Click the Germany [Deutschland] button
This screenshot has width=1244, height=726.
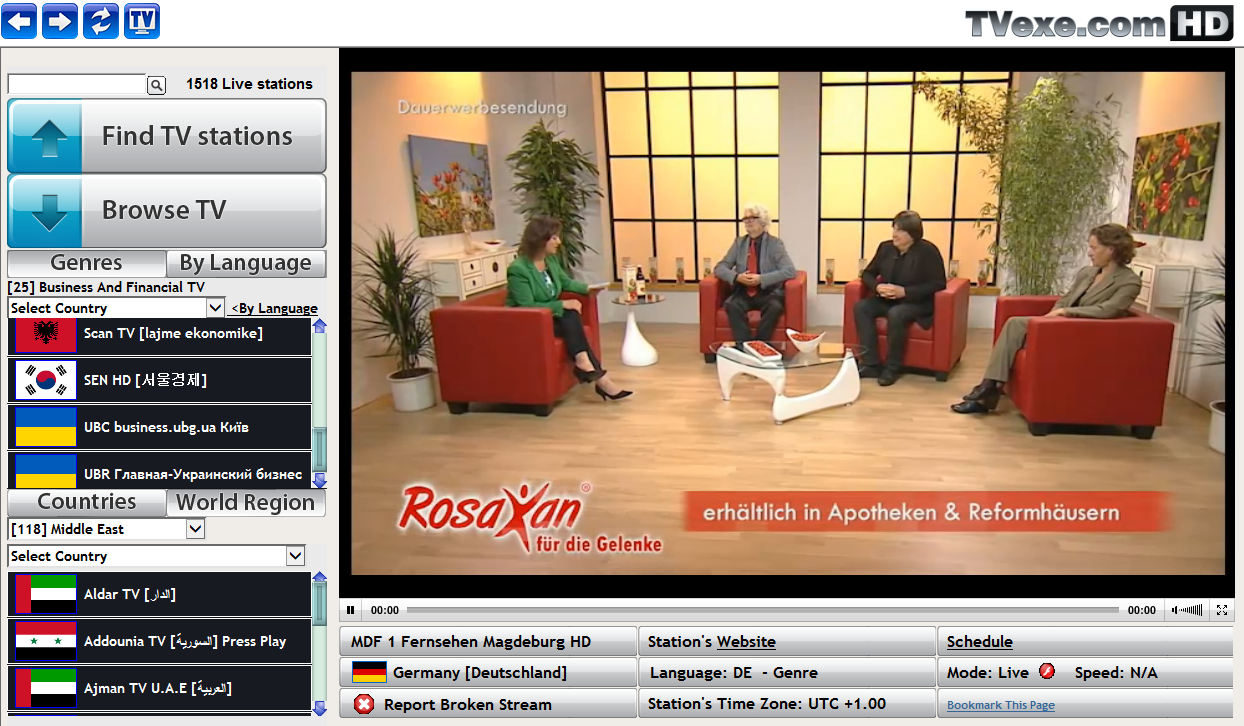(x=488, y=672)
